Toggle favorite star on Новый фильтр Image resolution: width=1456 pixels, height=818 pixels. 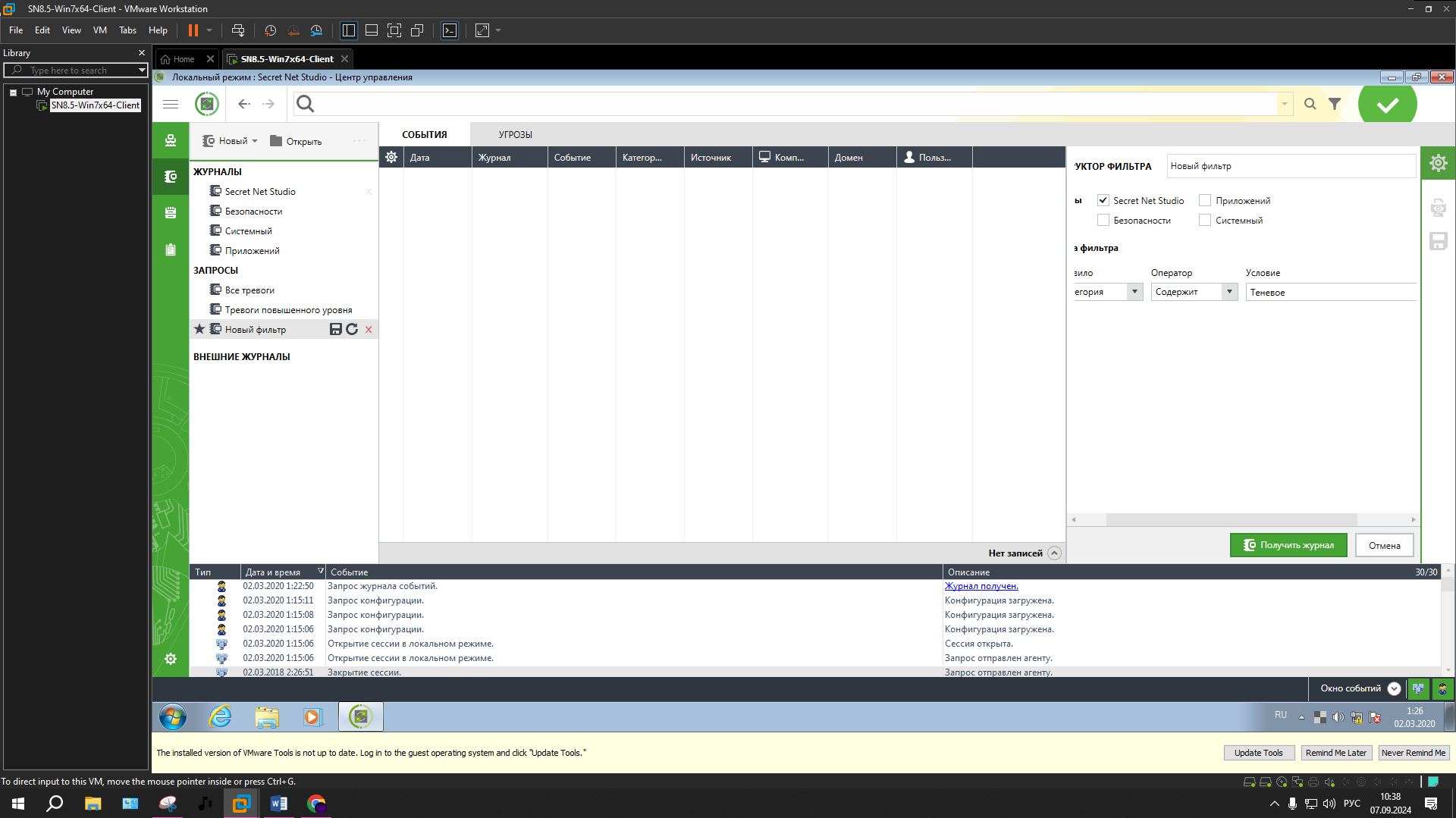(x=199, y=329)
